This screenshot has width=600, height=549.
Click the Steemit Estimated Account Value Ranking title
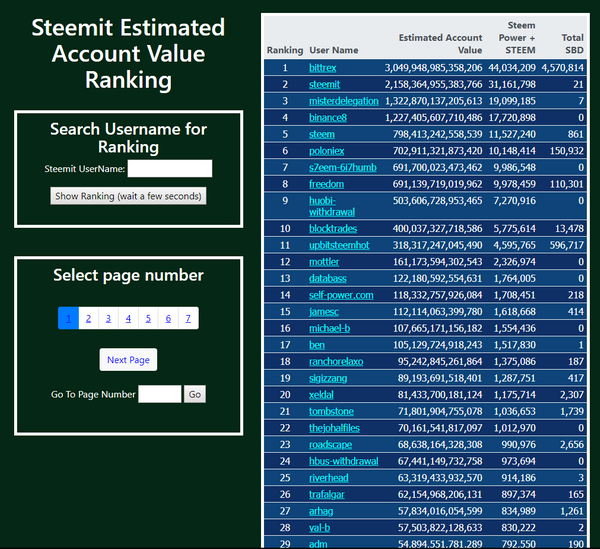point(128,54)
